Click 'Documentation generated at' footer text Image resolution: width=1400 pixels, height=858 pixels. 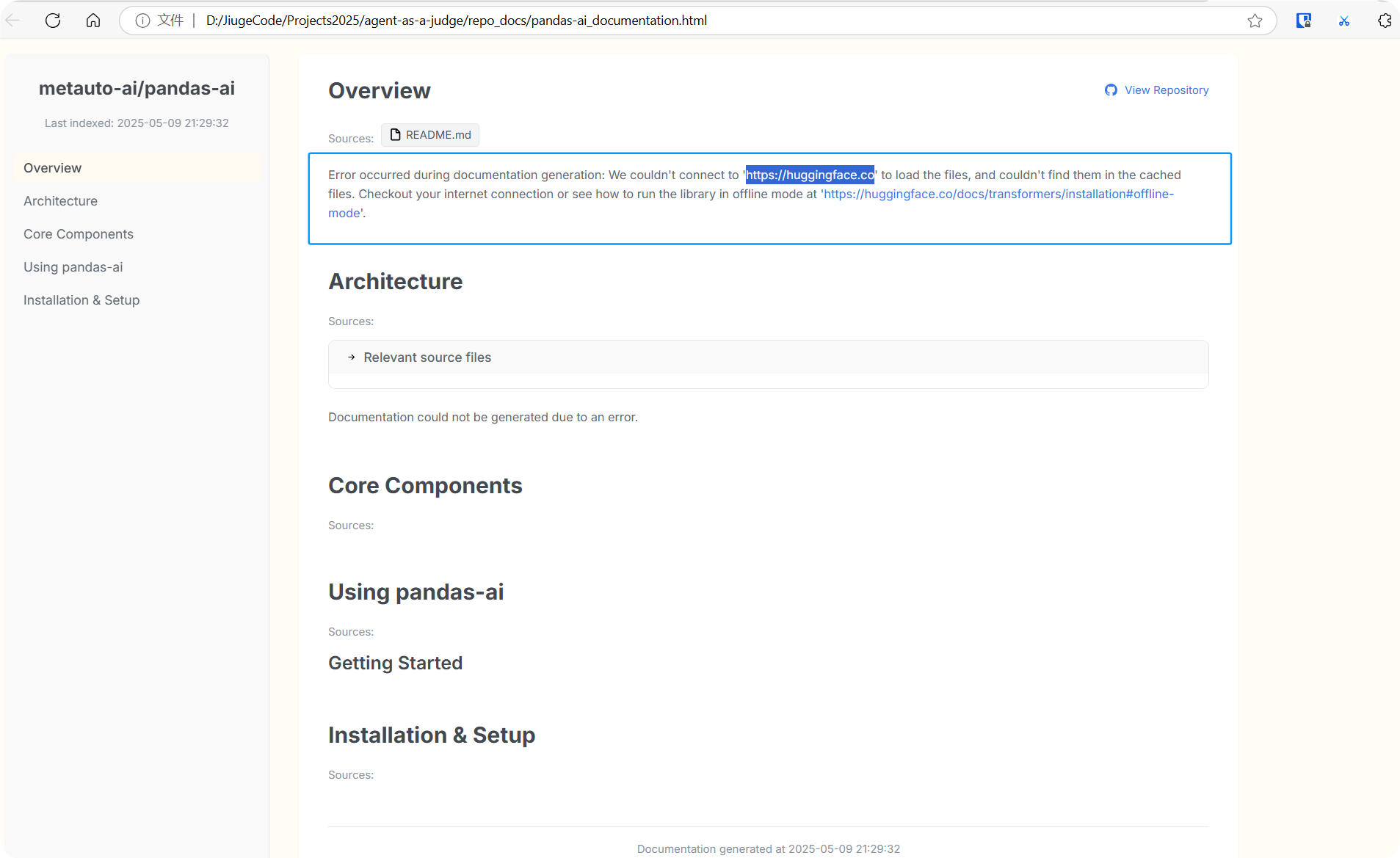pyautogui.click(x=768, y=848)
